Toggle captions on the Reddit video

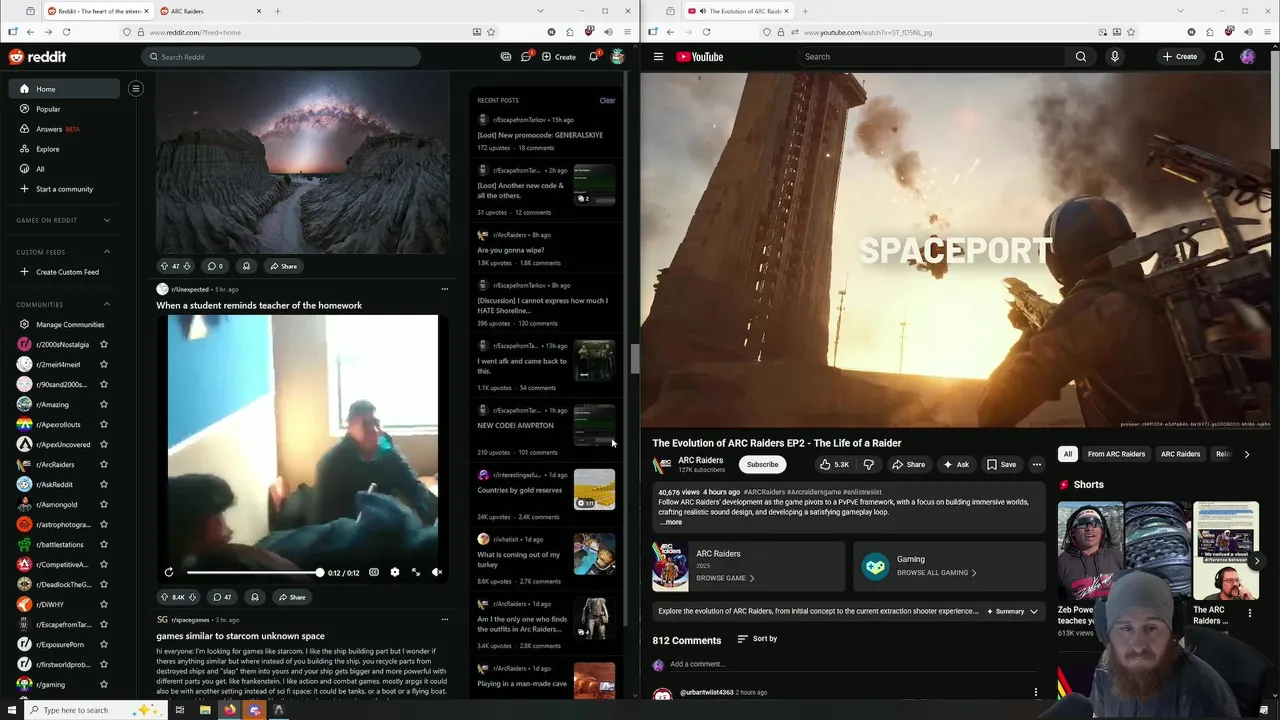(x=374, y=572)
